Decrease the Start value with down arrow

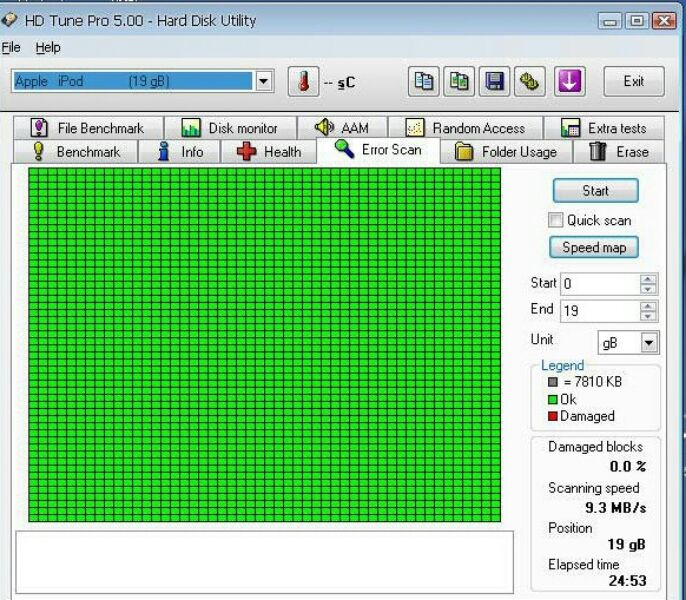click(648, 289)
